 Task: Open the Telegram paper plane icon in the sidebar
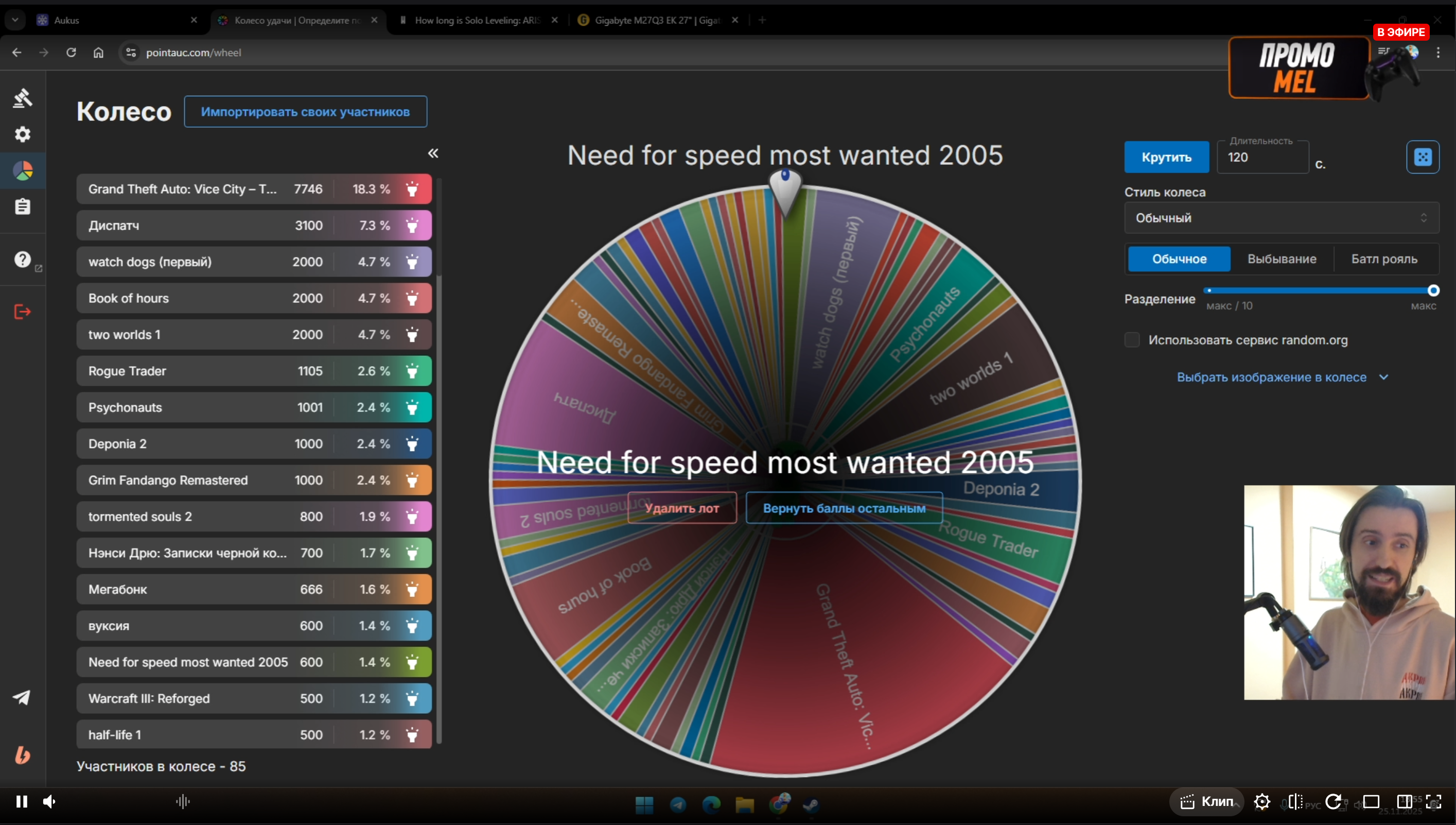click(x=22, y=697)
